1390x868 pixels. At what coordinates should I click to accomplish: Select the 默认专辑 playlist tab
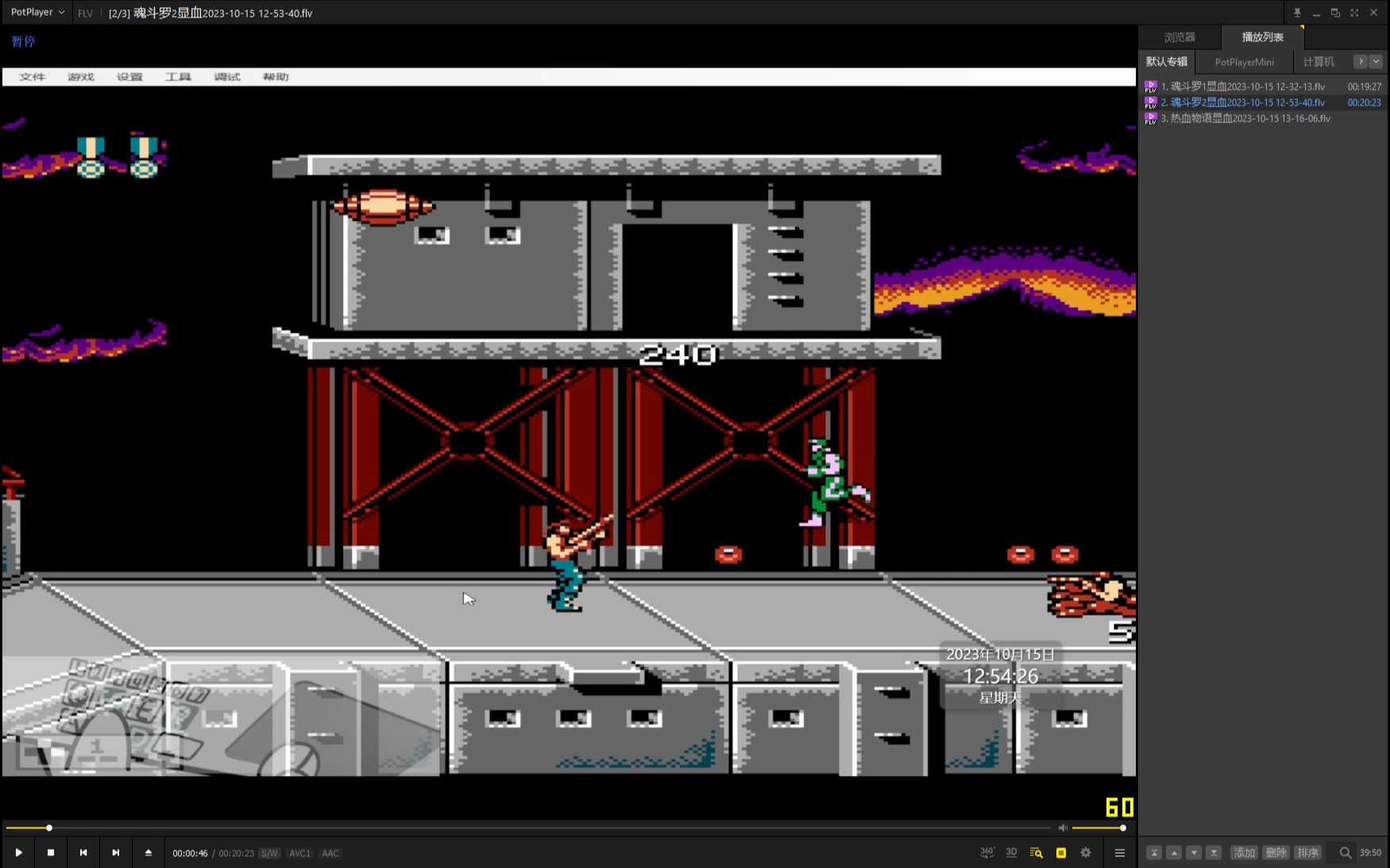(1166, 62)
